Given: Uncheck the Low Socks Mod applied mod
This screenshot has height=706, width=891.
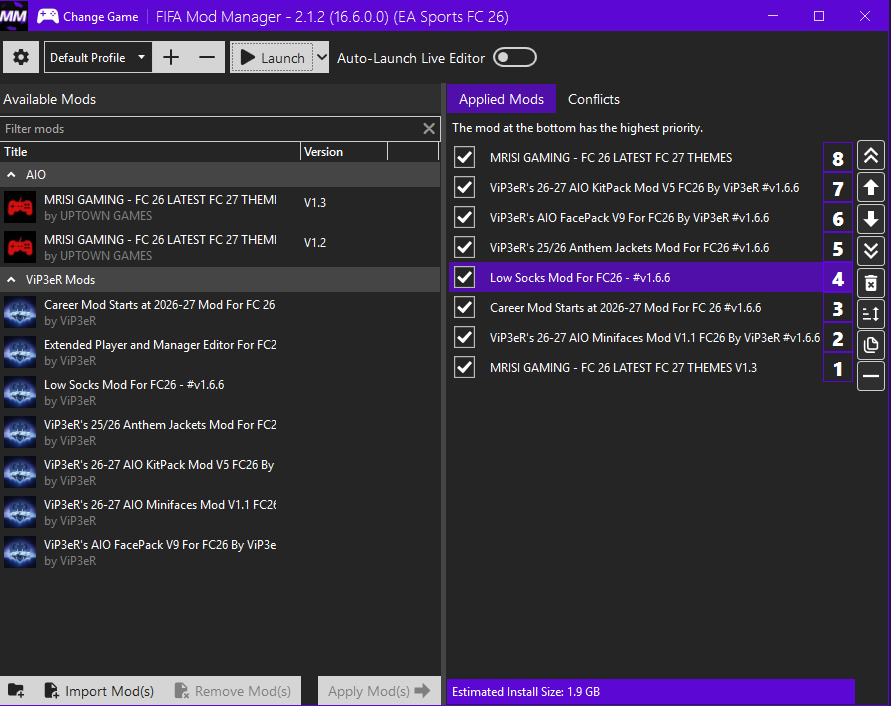Looking at the screenshot, I should tap(464, 277).
